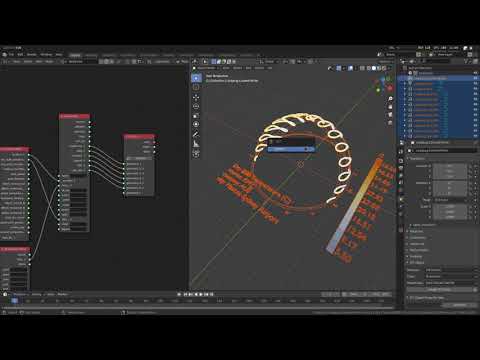Toggle viewport gizmos button
Screen dimensions: 480x360
click(339, 68)
